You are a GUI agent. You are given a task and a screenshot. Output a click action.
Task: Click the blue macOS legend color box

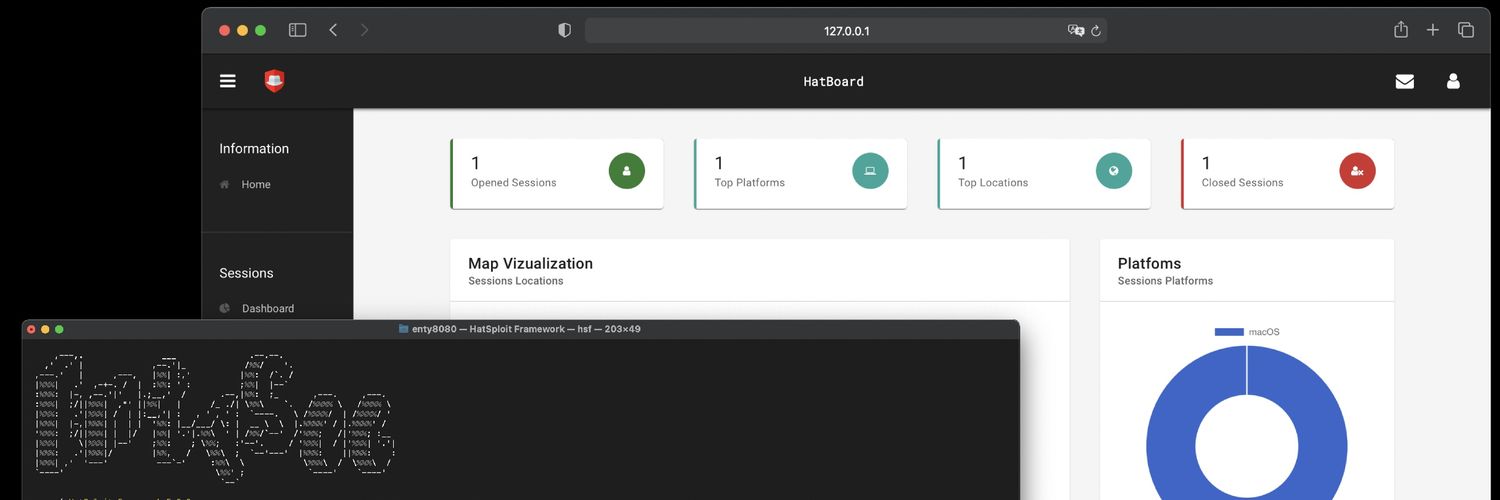[x=1229, y=331]
